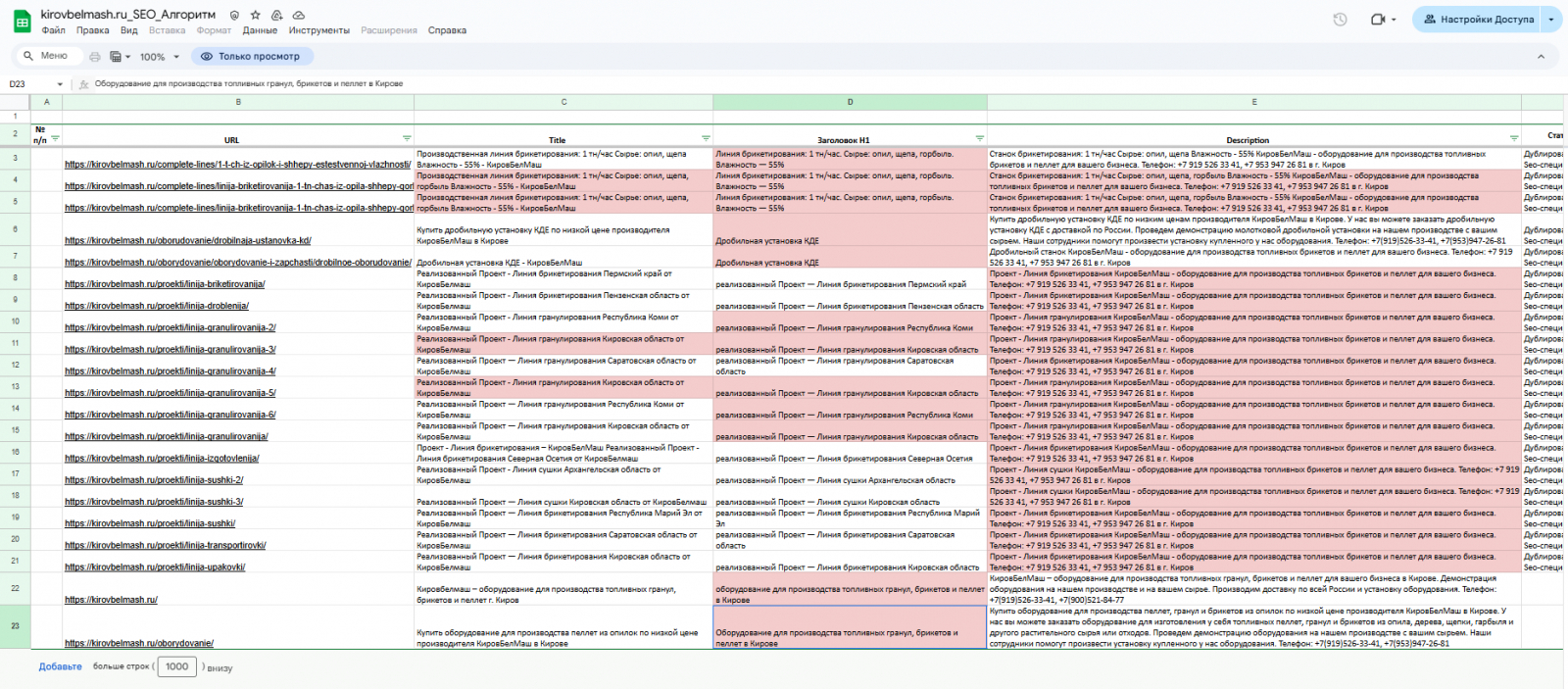
Task: Toggle filter on the Title column
Action: [706, 138]
